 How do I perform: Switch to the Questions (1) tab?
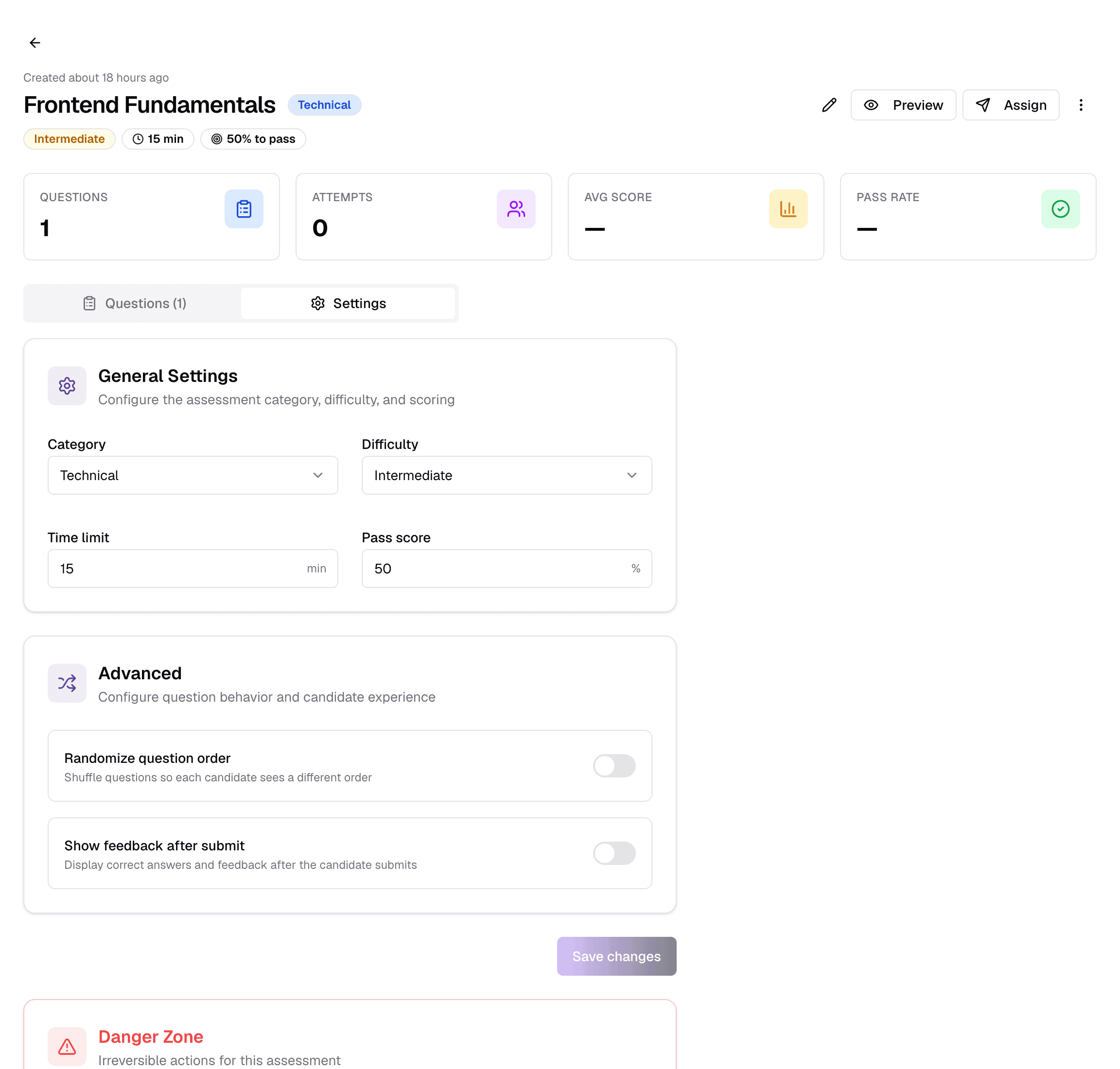point(135,303)
